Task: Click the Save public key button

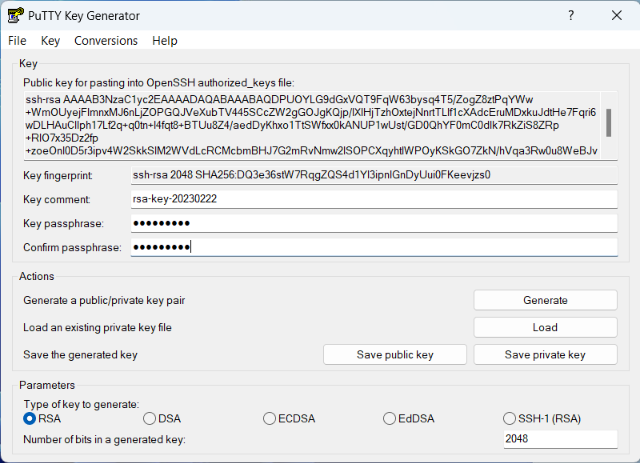Action: 395,355
